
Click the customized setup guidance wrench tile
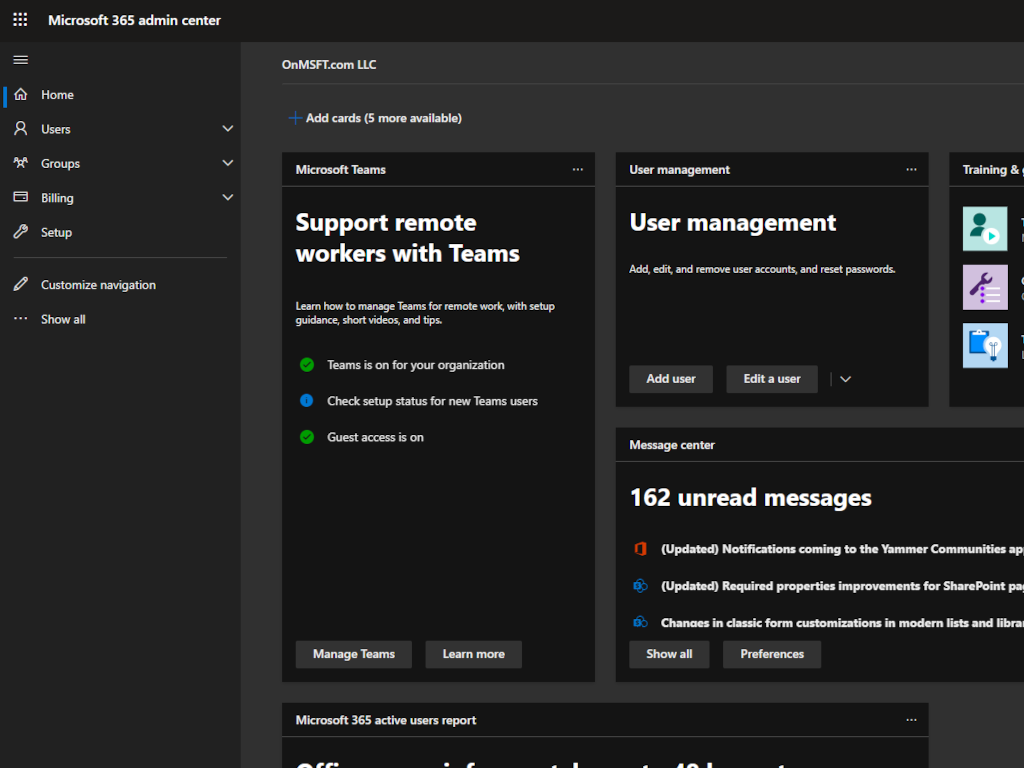[985, 287]
